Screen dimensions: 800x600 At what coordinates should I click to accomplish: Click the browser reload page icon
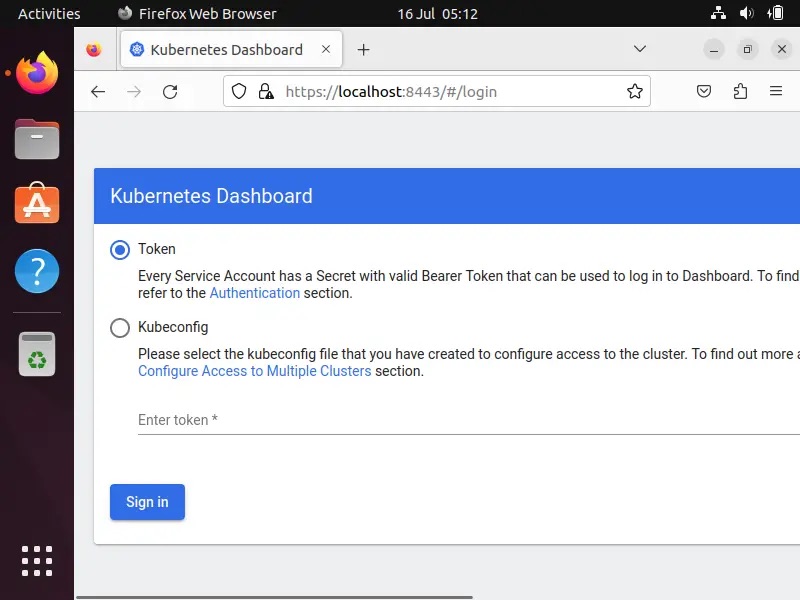point(170,92)
